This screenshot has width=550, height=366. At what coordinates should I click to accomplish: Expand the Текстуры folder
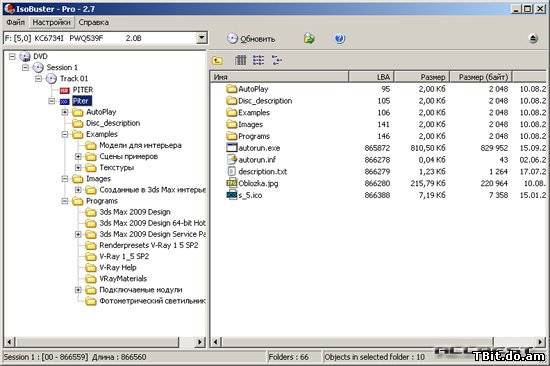[x=78, y=168]
